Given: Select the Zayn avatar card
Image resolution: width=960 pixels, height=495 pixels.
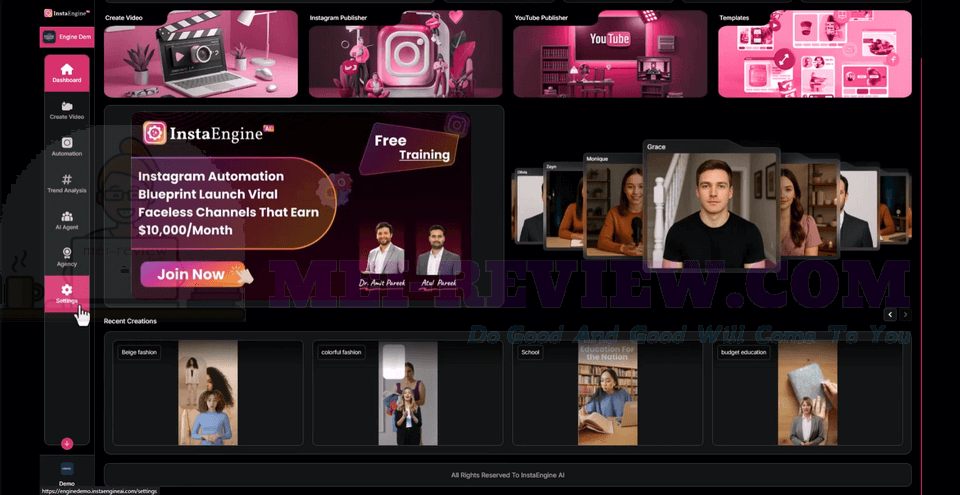Looking at the screenshot, I should pyautogui.click(x=563, y=205).
